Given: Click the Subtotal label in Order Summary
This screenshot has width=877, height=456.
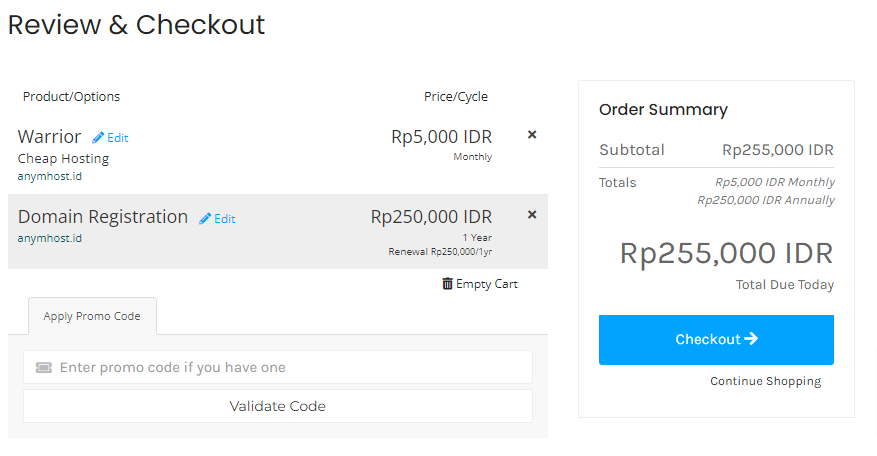Looking at the screenshot, I should (631, 150).
